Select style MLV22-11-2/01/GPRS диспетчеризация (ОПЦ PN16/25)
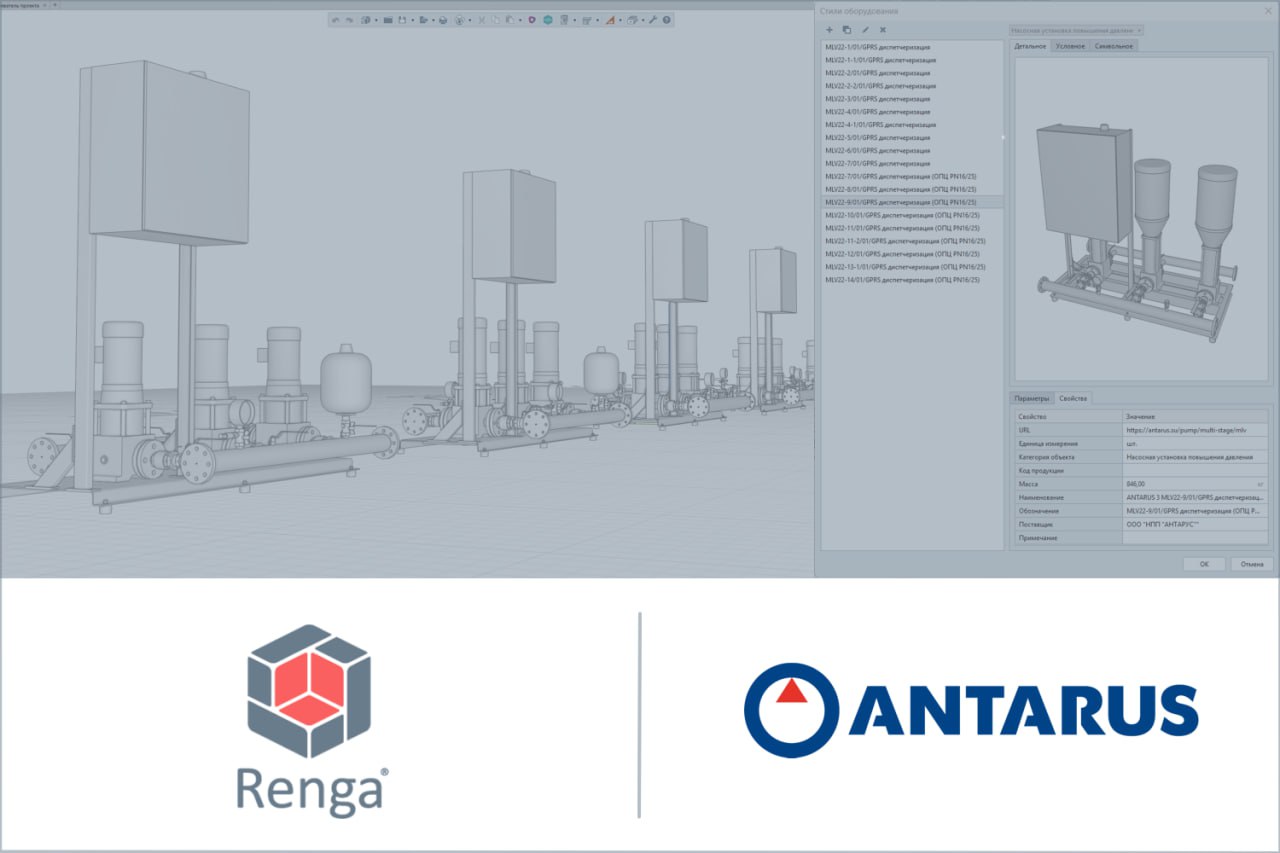 point(912,241)
